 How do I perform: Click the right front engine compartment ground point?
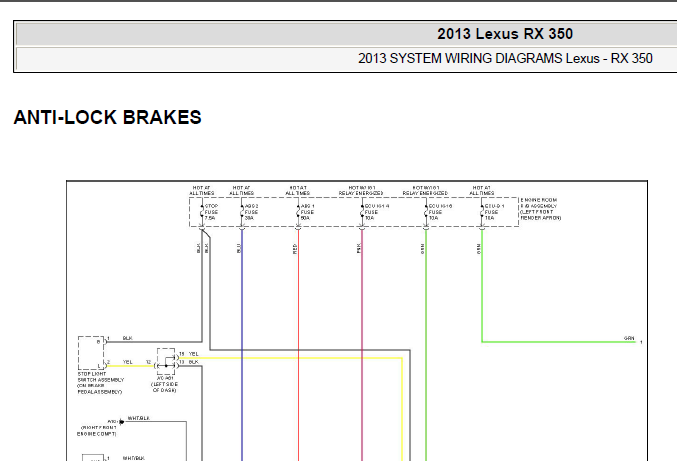click(121, 422)
